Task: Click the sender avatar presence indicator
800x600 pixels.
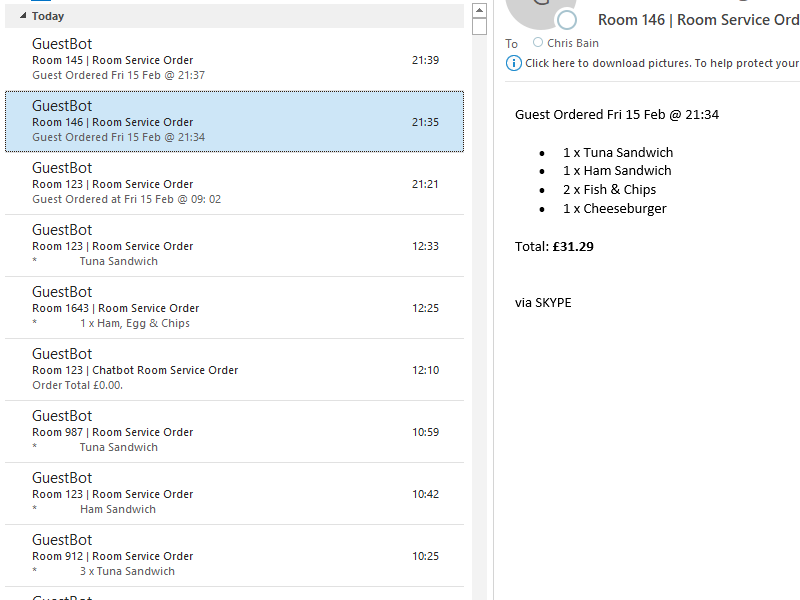Action: click(x=566, y=20)
